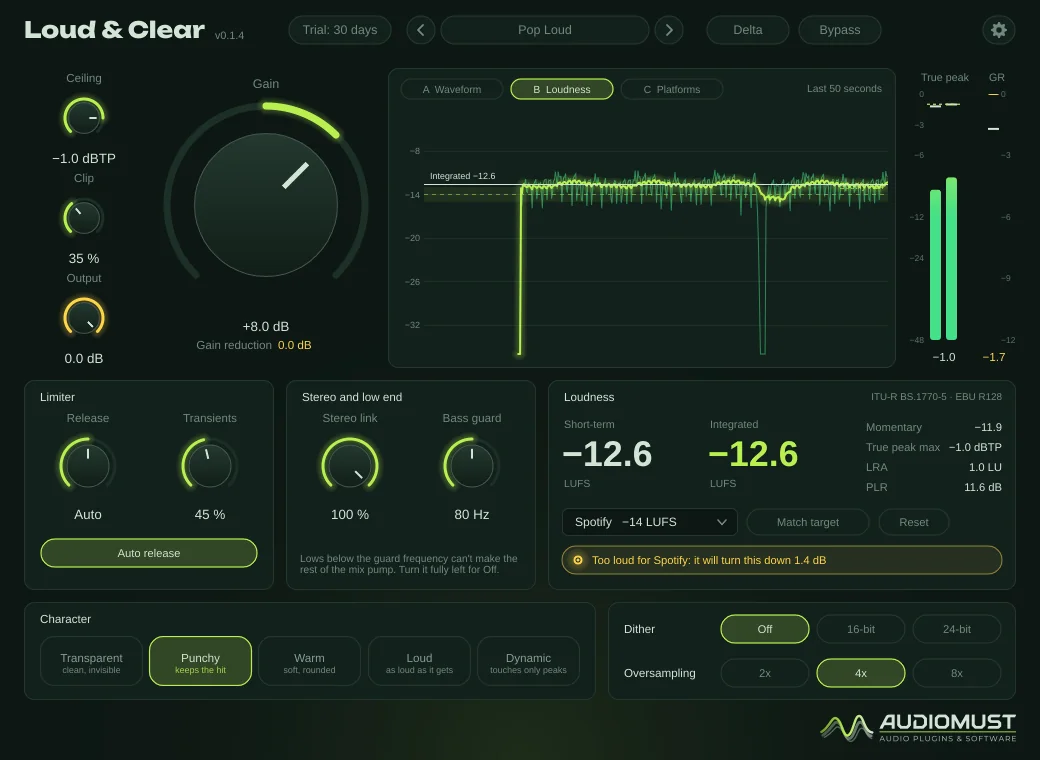Select the Loud character mode
The height and width of the screenshot is (760, 1040).
click(x=419, y=661)
